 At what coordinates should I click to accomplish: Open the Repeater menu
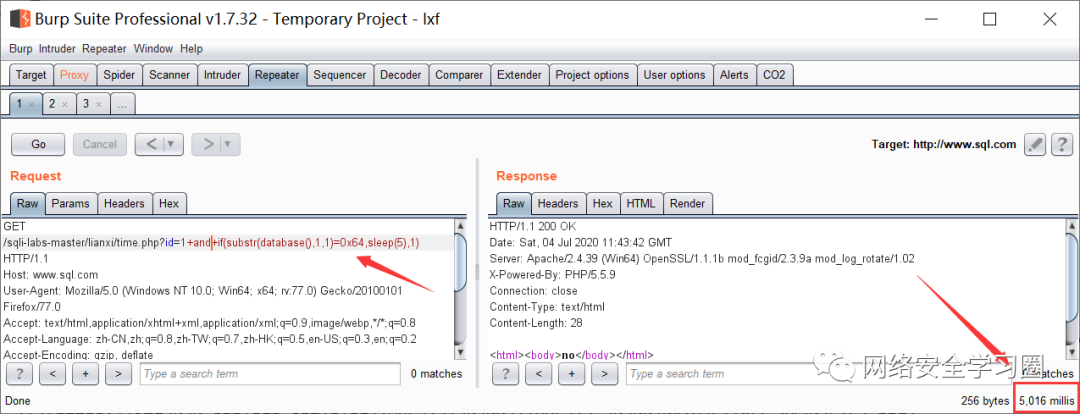tap(104, 49)
